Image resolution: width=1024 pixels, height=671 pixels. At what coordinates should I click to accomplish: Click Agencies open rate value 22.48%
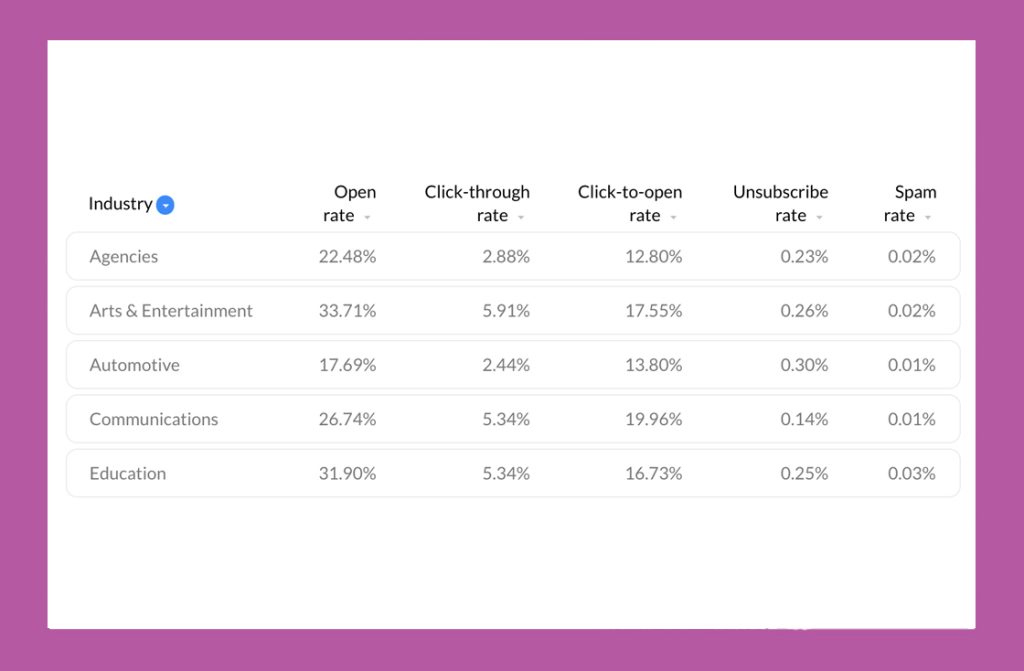[x=347, y=257]
